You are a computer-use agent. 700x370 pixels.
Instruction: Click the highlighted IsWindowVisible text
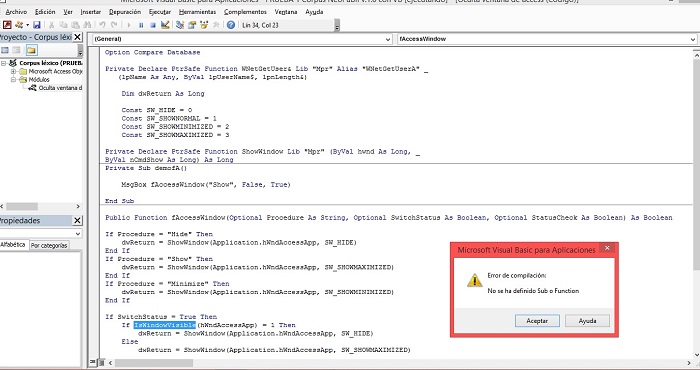(x=165, y=325)
